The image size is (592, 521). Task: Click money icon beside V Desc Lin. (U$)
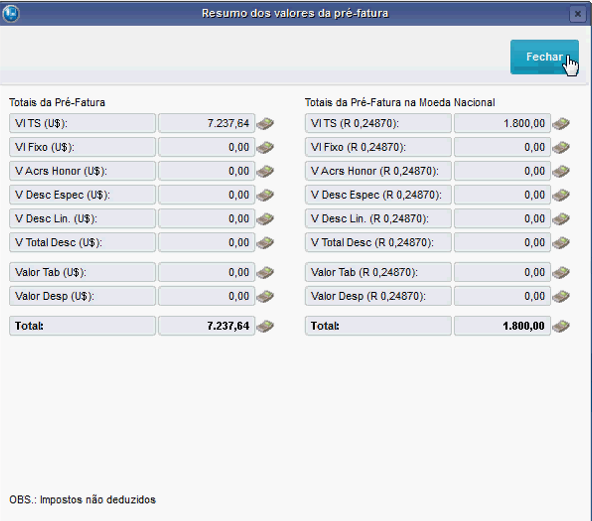pos(265,219)
